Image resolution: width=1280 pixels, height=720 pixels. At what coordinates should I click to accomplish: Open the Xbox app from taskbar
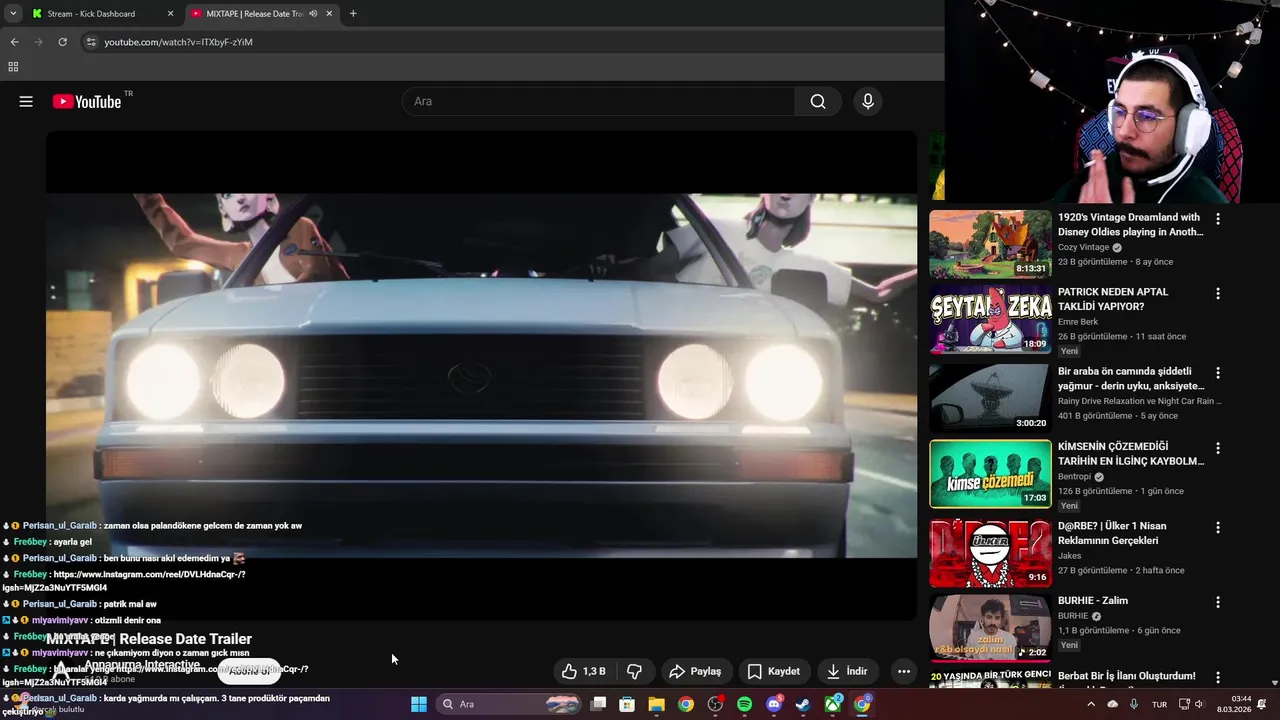coord(832,704)
